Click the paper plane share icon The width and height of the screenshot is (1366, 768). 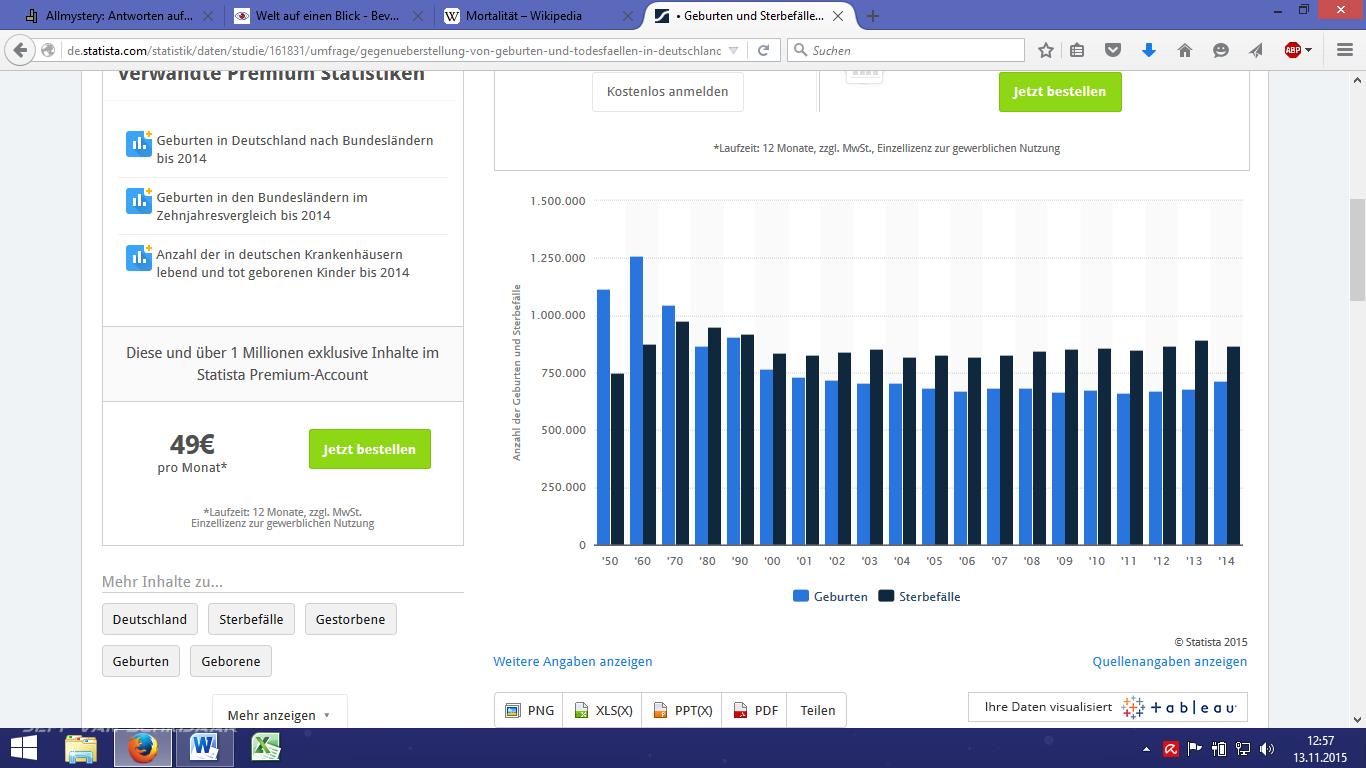point(1256,50)
